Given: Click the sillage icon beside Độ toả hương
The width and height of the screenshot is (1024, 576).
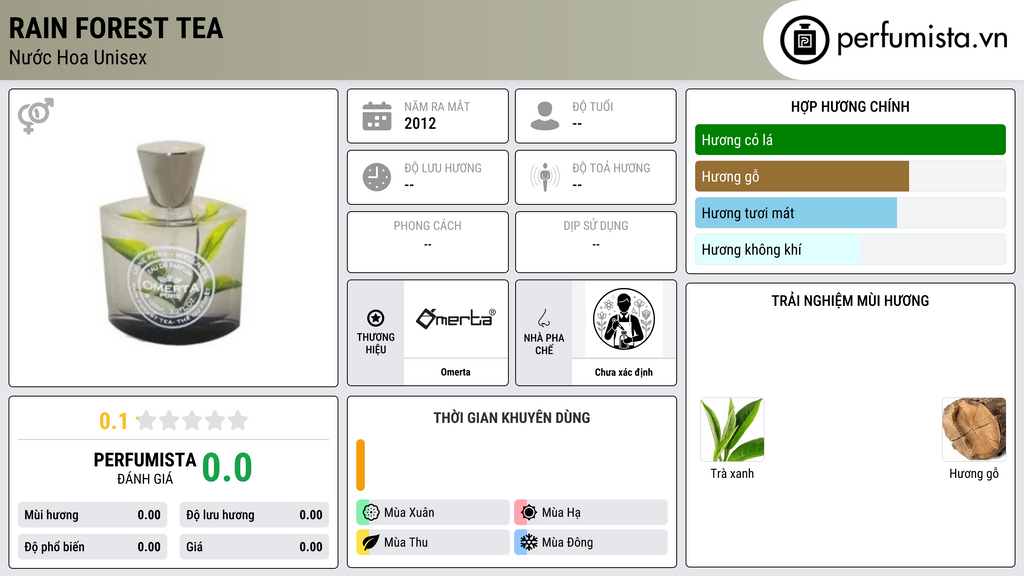Looking at the screenshot, I should [545, 177].
